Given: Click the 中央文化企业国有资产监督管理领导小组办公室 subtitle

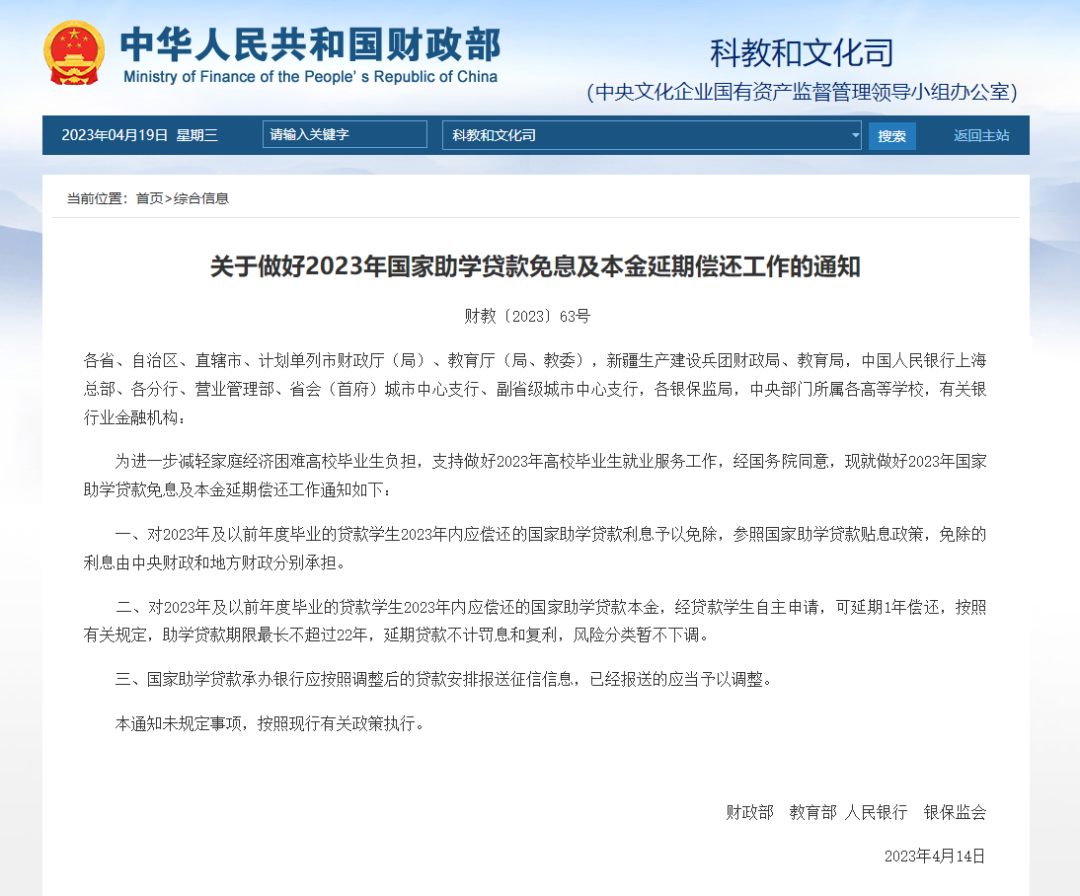Looking at the screenshot, I should point(802,92).
